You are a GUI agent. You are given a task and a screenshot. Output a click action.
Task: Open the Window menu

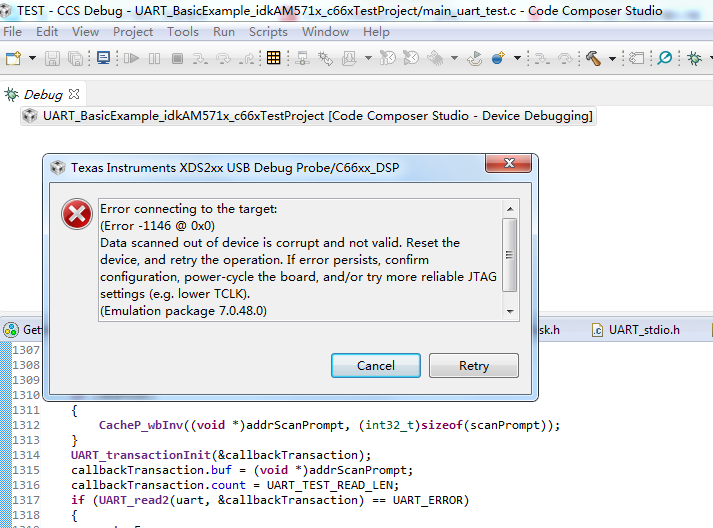326,32
